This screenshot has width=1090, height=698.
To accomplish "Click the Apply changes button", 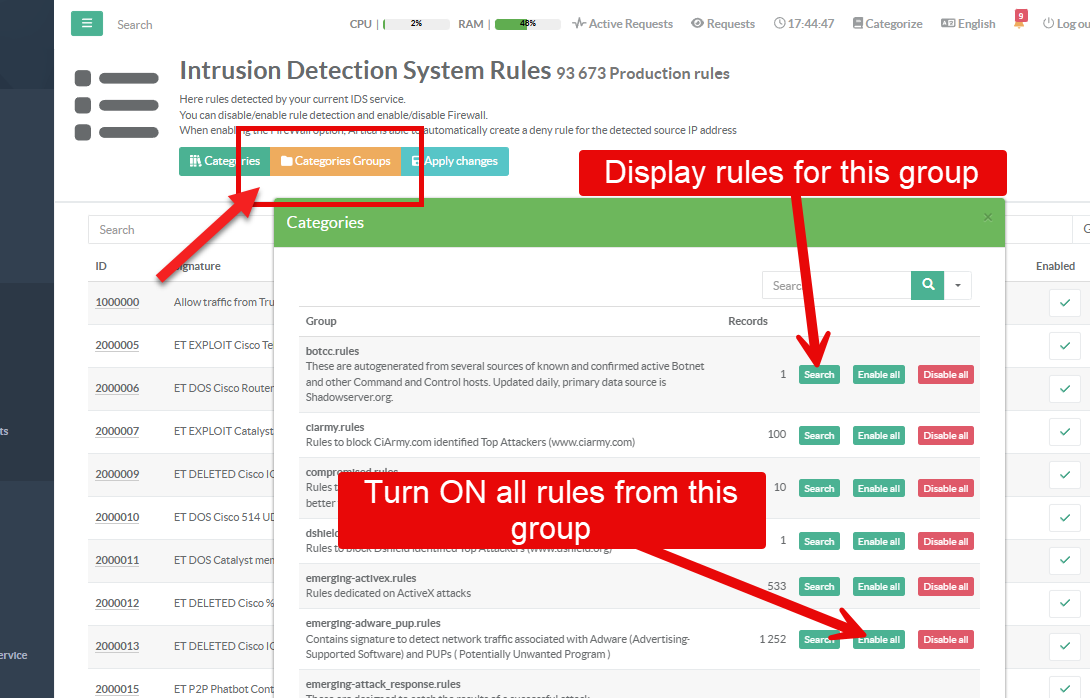I will [x=455, y=161].
